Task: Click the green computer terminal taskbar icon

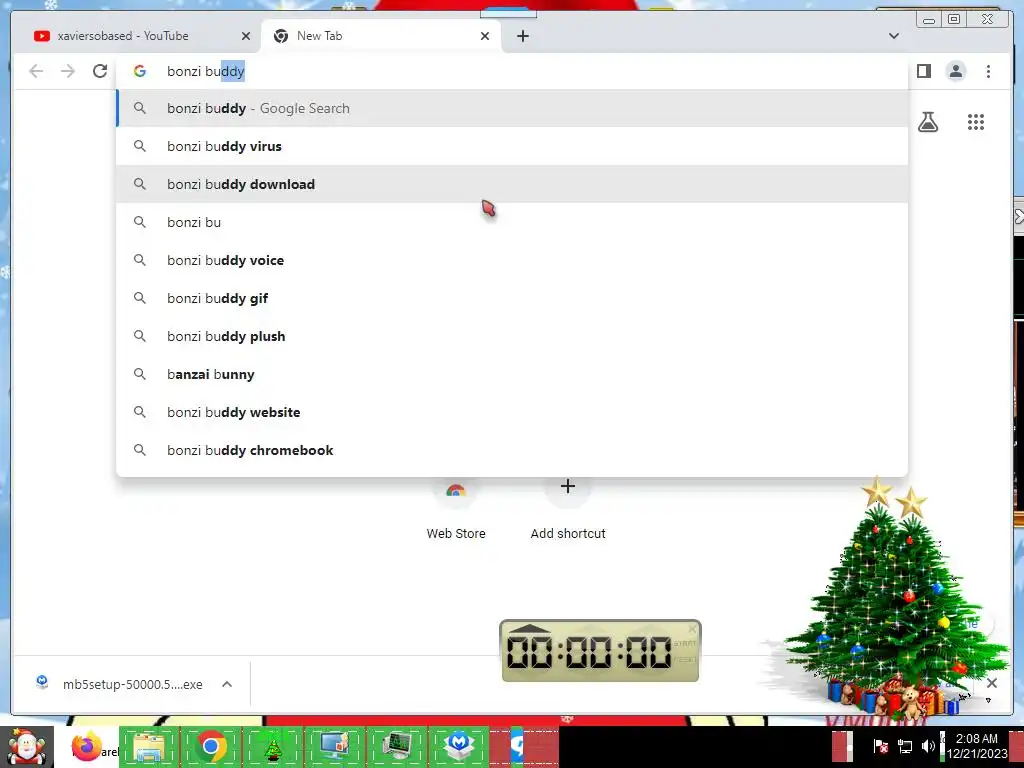Action: click(x=397, y=747)
